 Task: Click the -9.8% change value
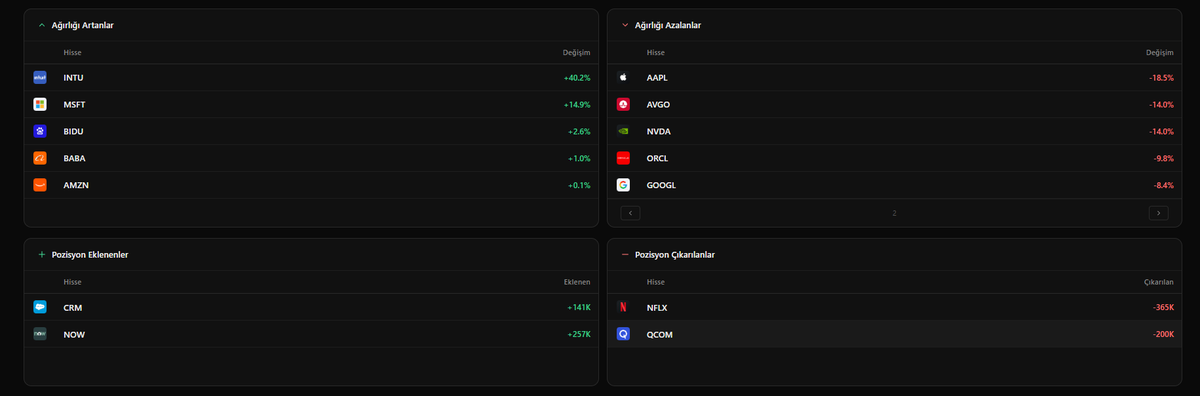click(x=1163, y=158)
